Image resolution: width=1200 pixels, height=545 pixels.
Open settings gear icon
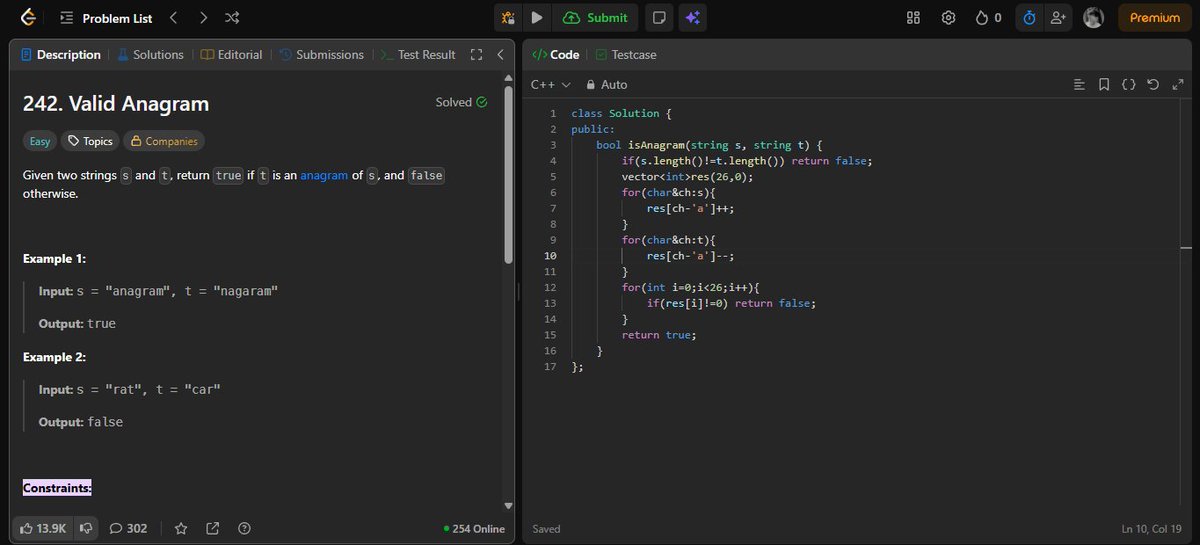tap(949, 18)
